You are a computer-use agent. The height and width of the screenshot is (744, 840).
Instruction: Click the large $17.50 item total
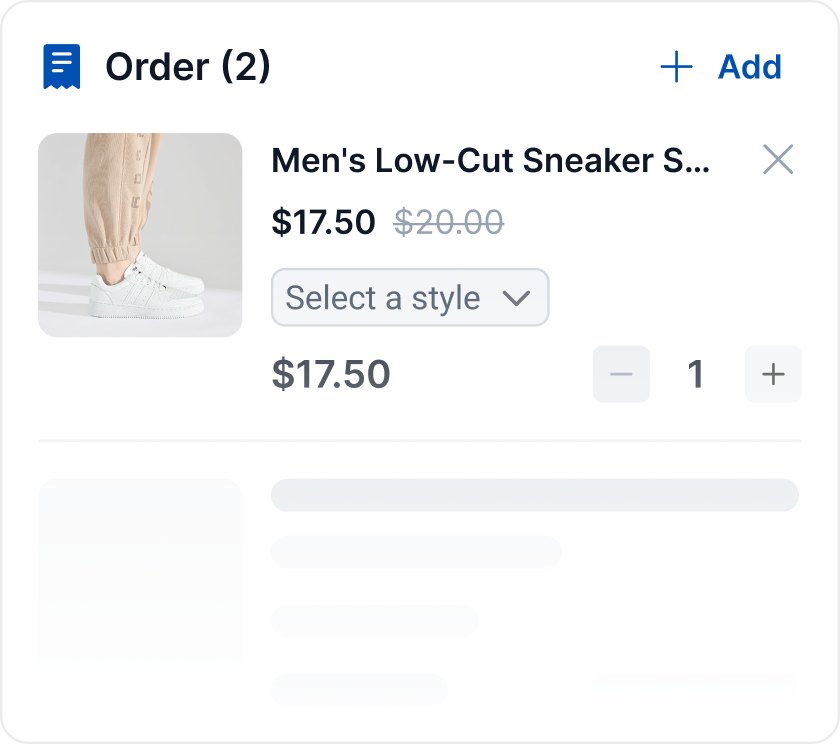point(331,374)
